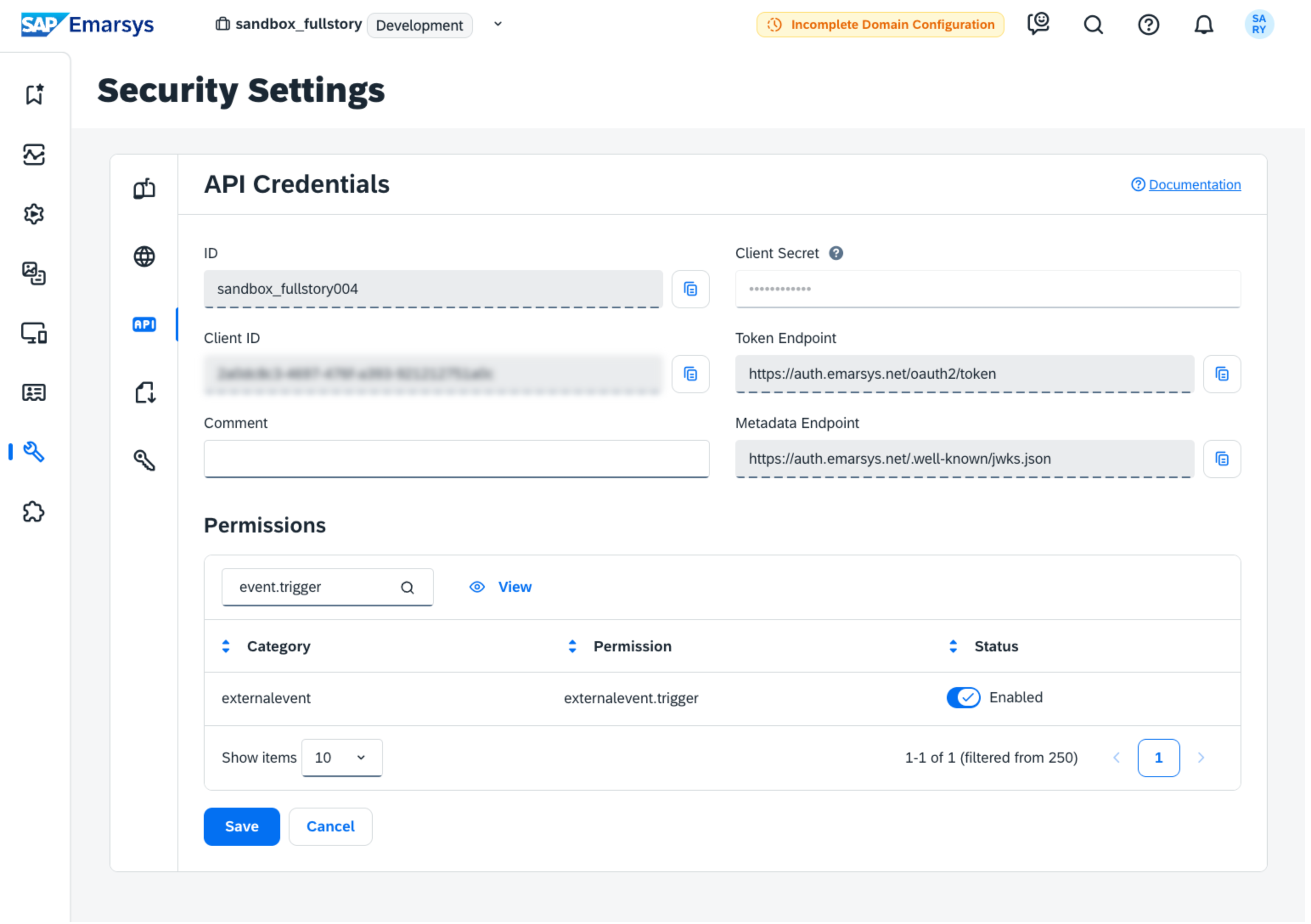The height and width of the screenshot is (924, 1311).
Task: Copy the Token Endpoint URL
Action: [1221, 374]
